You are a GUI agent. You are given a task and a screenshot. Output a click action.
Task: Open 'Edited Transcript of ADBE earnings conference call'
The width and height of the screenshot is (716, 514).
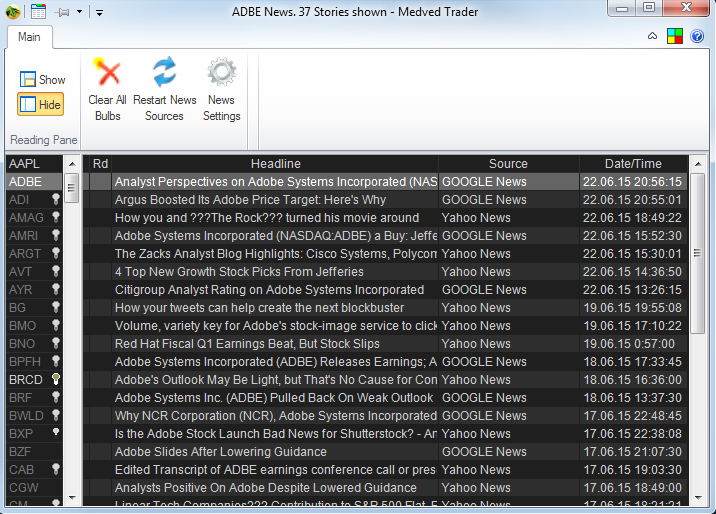pos(275,470)
